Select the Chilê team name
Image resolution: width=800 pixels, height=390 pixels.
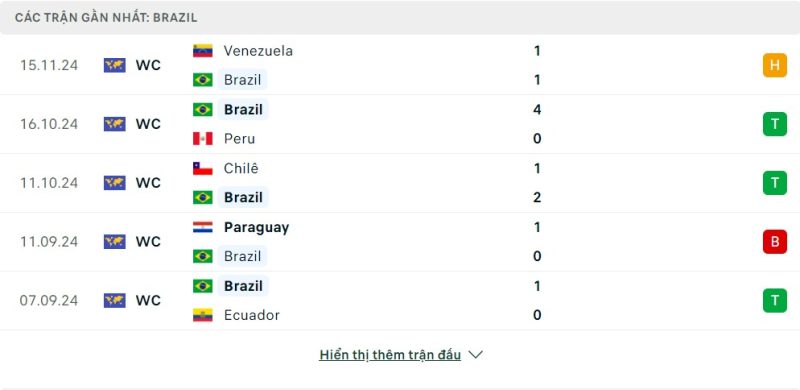[x=241, y=168]
